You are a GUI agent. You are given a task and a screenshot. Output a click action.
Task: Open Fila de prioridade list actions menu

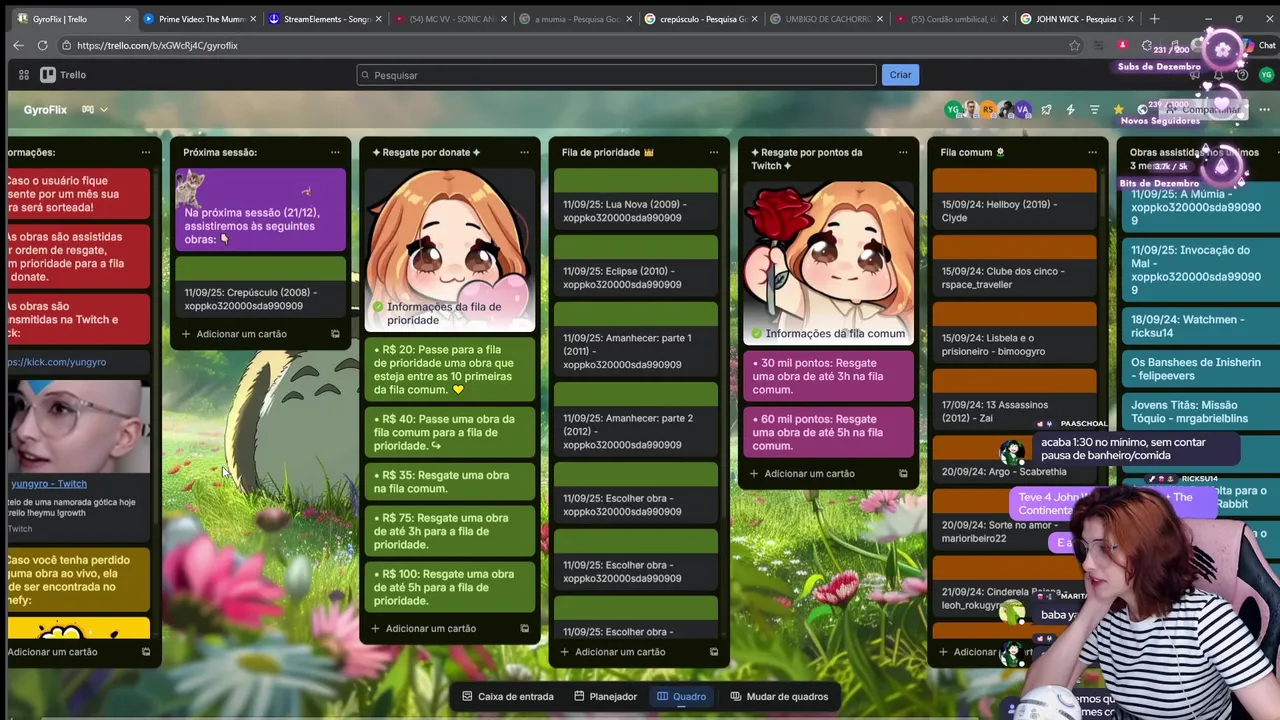pyautogui.click(x=713, y=152)
